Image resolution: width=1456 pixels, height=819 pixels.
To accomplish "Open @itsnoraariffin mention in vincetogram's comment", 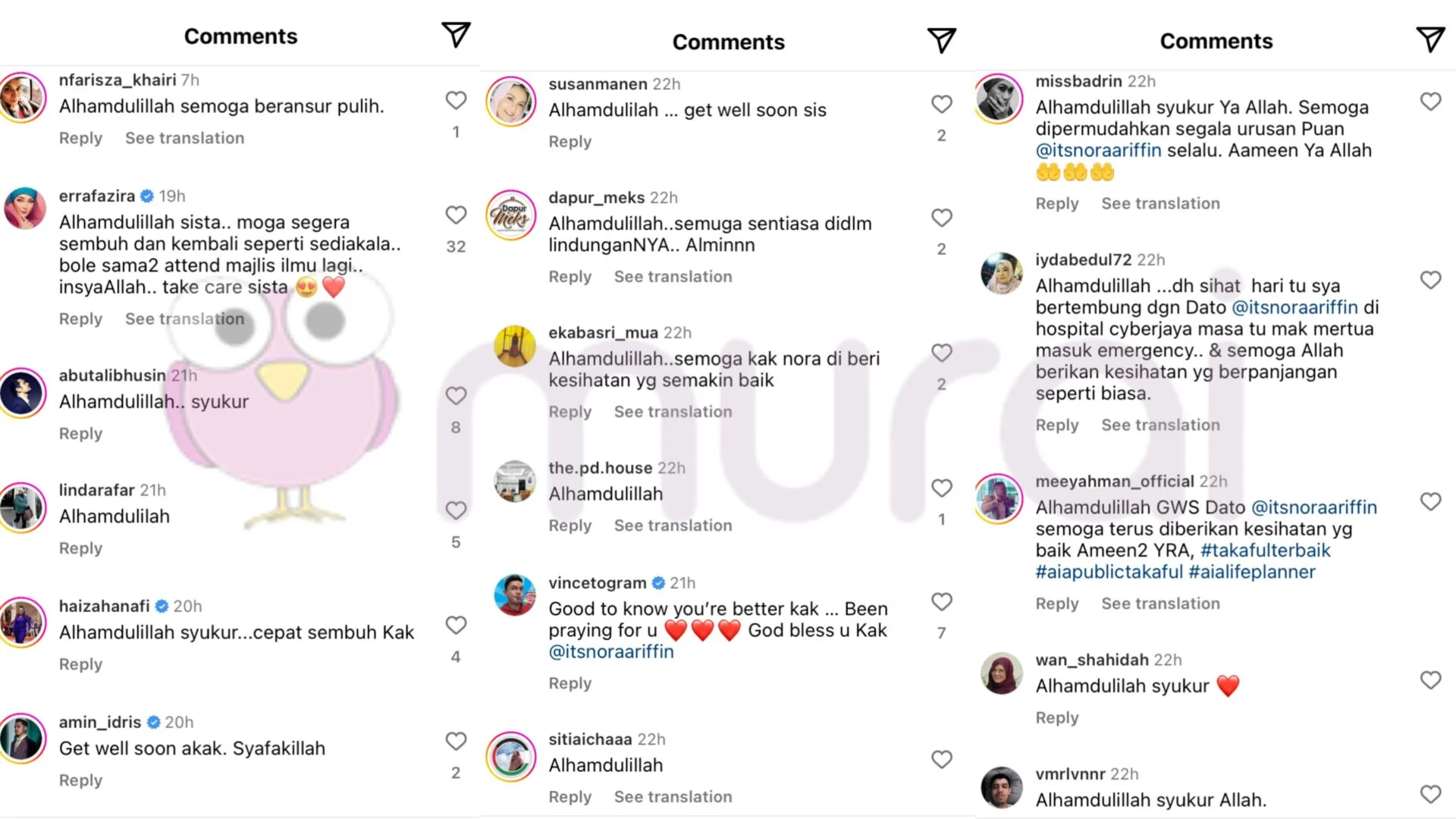I will [610, 652].
